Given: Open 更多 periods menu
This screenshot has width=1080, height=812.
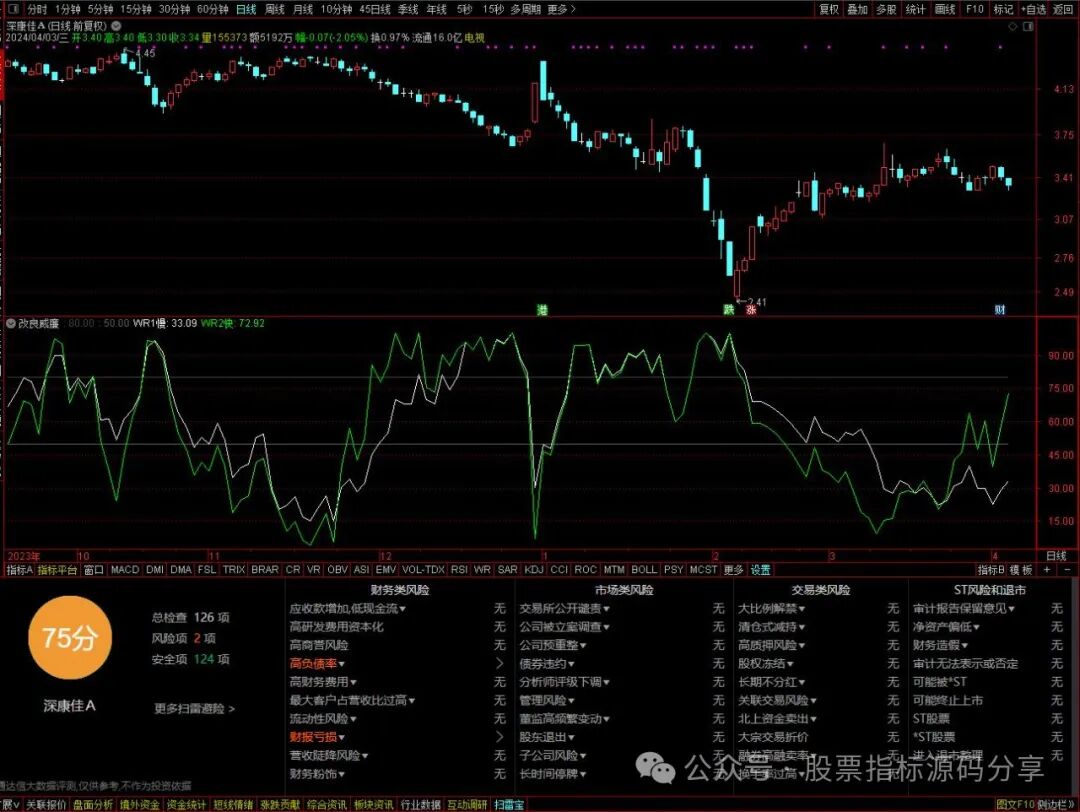Looking at the screenshot, I should [561, 9].
